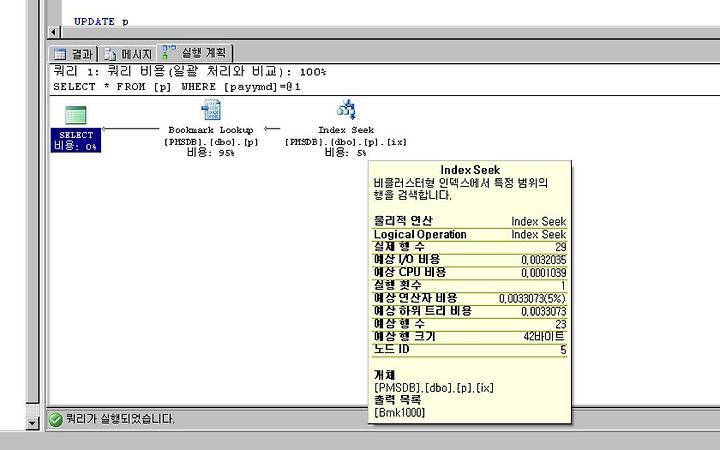The height and width of the screenshot is (450, 720).
Task: Click the 예상 행 수 value 23
Action: click(561, 324)
